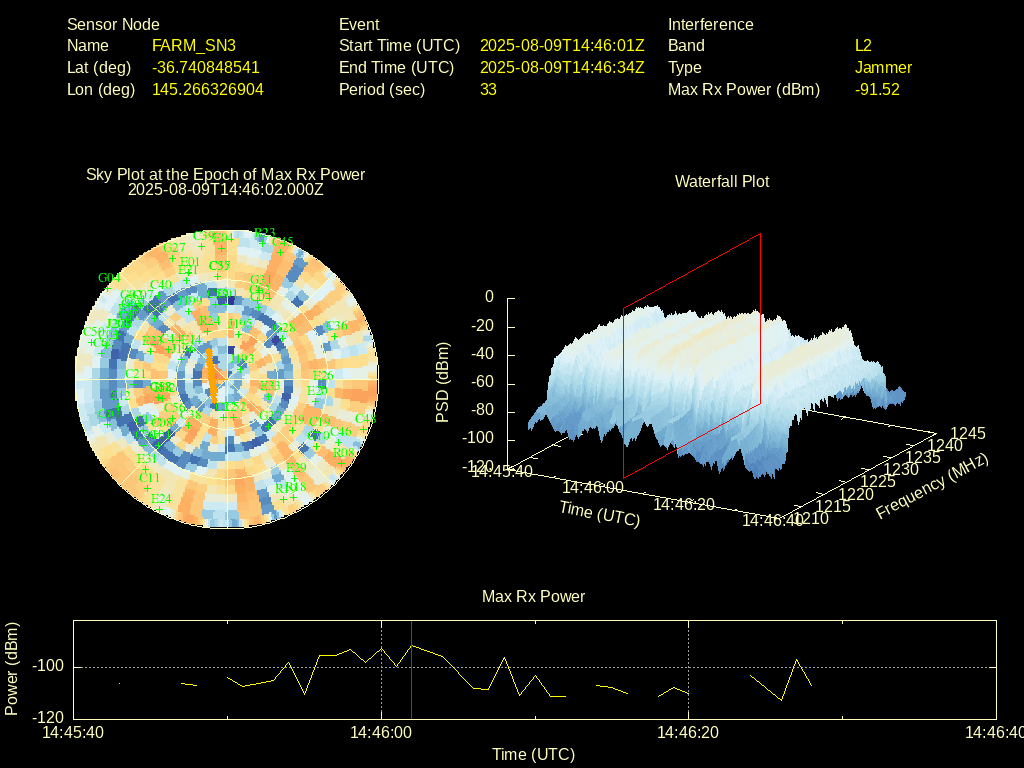
Task: Click the 14:46:00 tick on Max Rx Power axis
Action: point(381,732)
